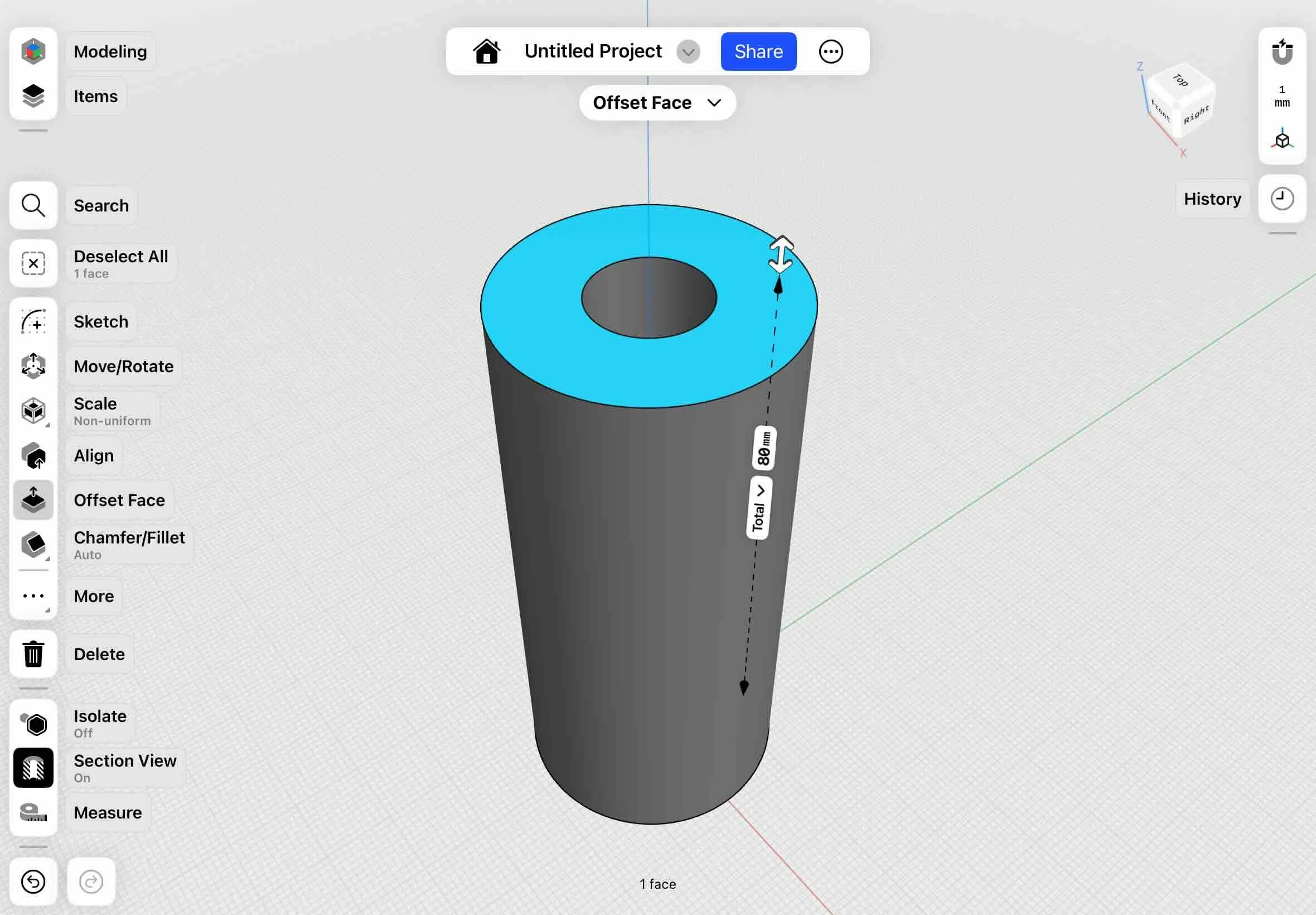The height and width of the screenshot is (915, 1316).
Task: Click the trash Delete icon
Action: pyautogui.click(x=33, y=654)
